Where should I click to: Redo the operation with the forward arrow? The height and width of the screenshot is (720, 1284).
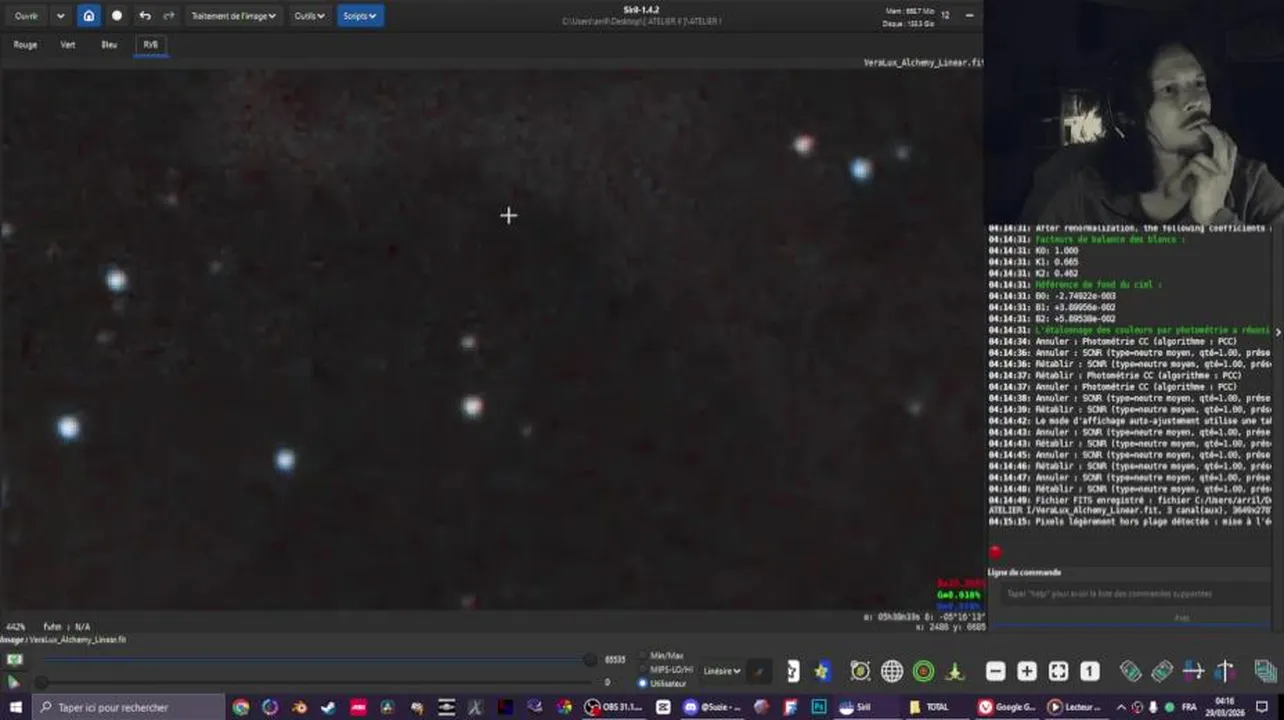pyautogui.click(x=169, y=16)
